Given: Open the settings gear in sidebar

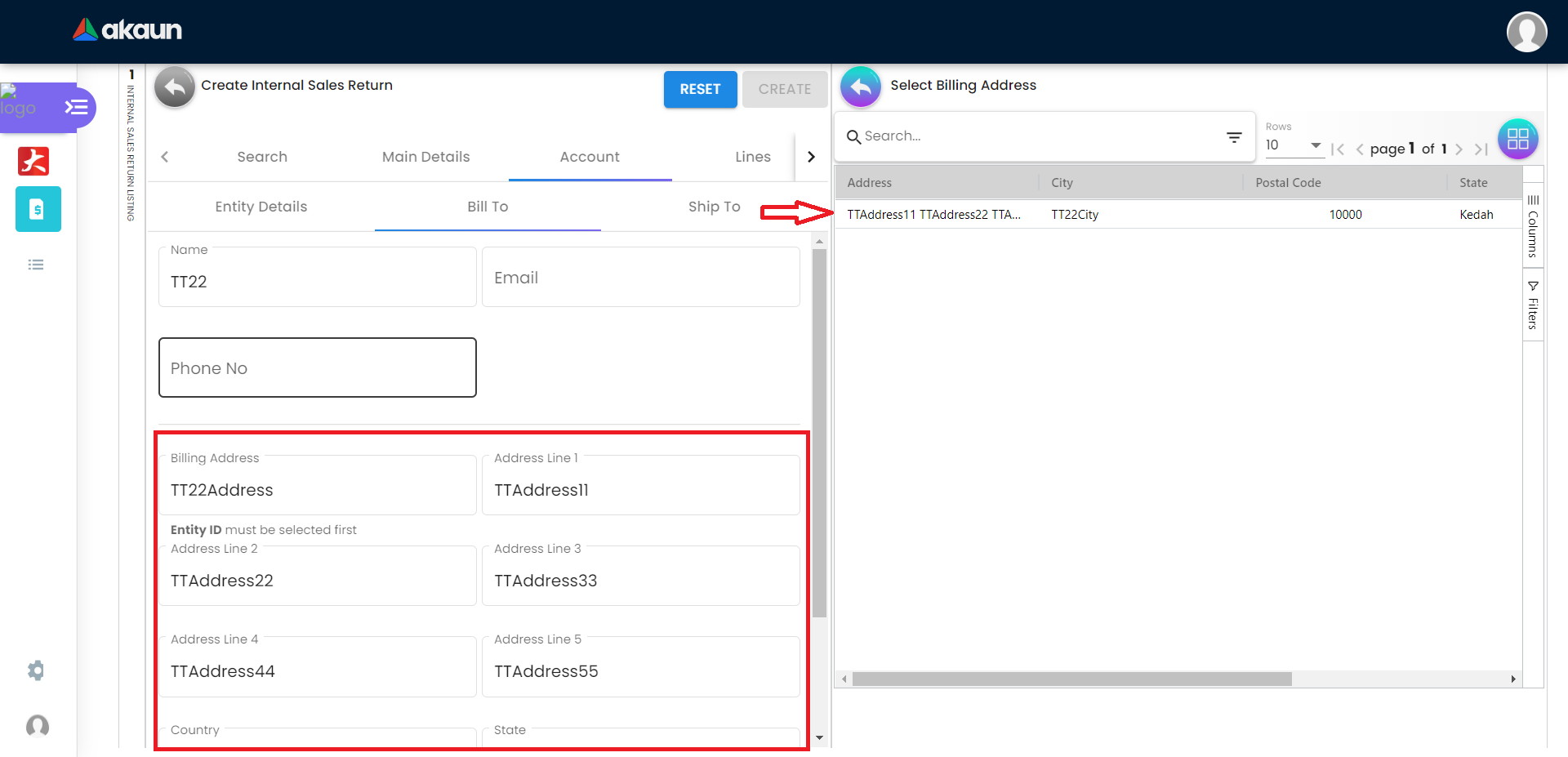Looking at the screenshot, I should click(x=36, y=670).
